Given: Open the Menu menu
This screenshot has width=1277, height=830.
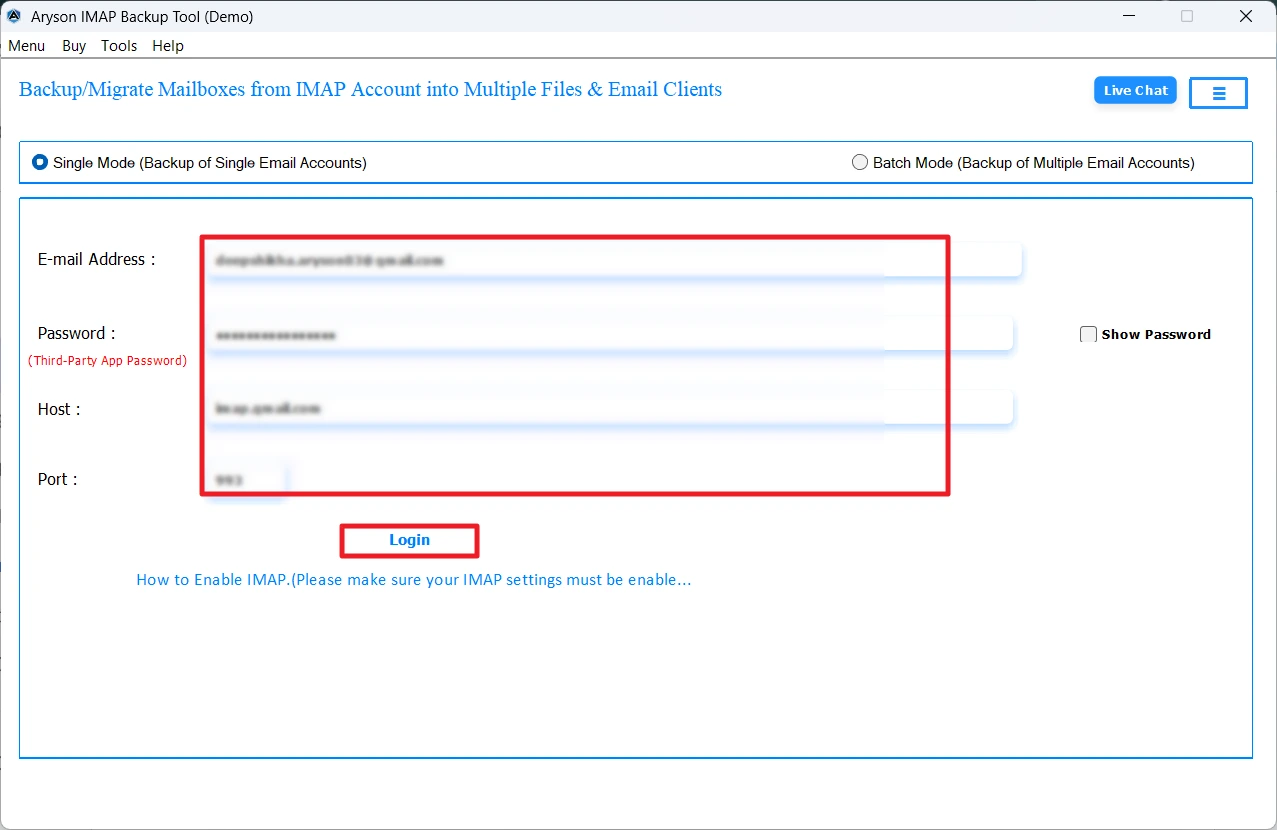Looking at the screenshot, I should [27, 46].
